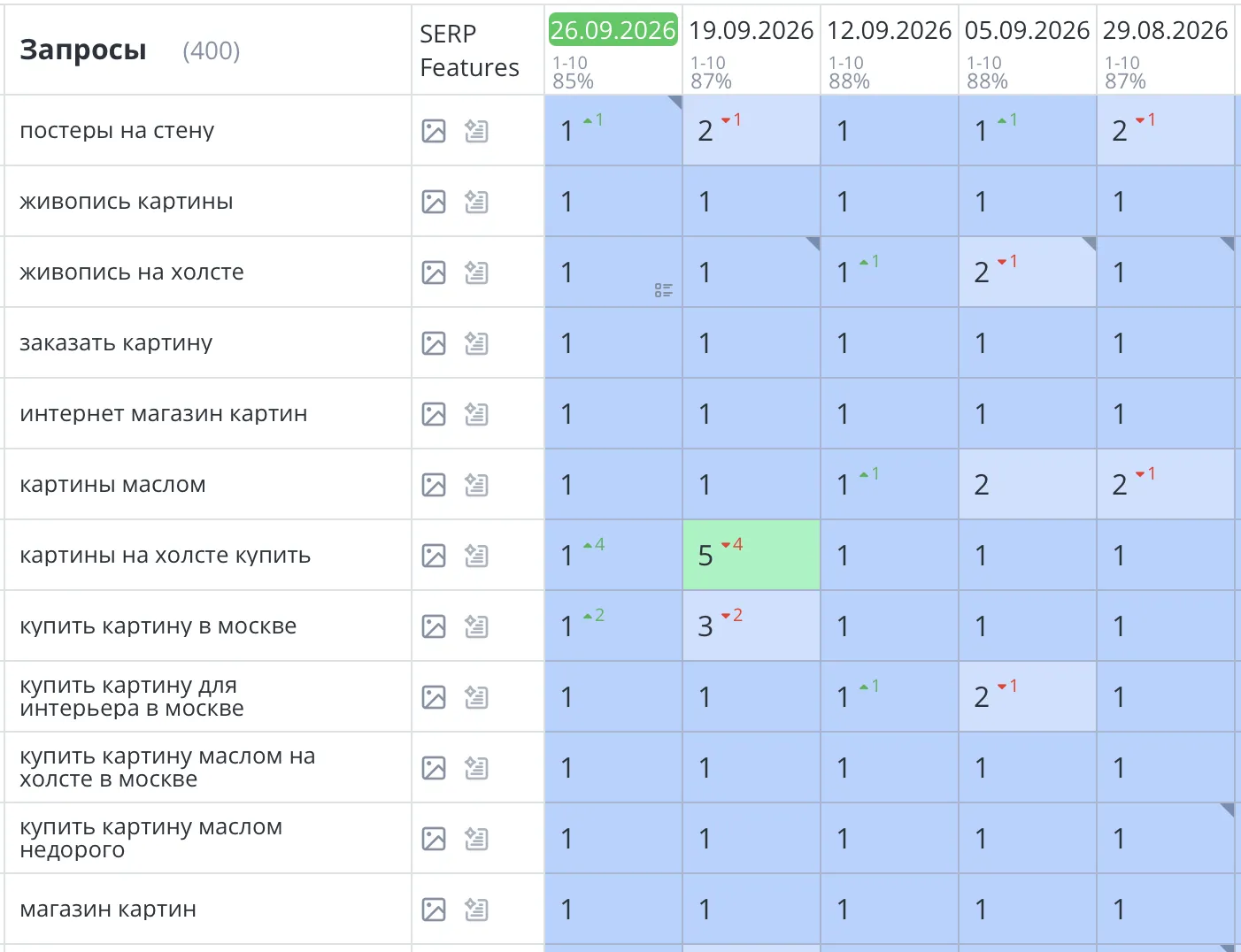
Task: Select the highlighted 26.09.2026 date column
Action: click(x=613, y=30)
